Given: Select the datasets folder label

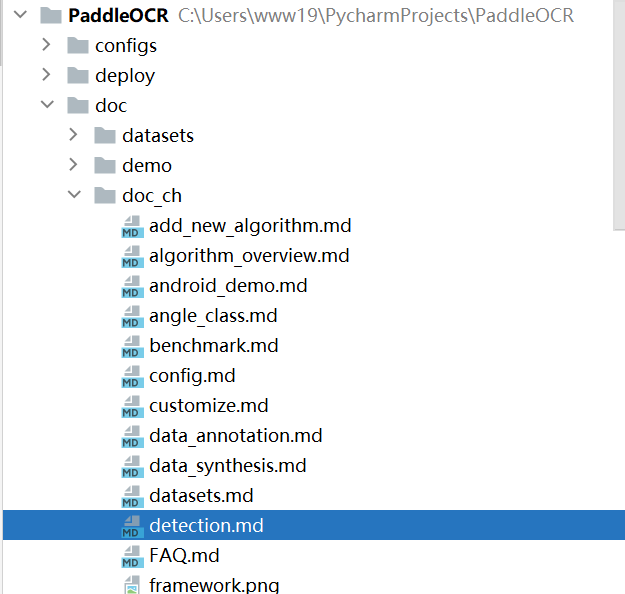Looking at the screenshot, I should [158, 136].
